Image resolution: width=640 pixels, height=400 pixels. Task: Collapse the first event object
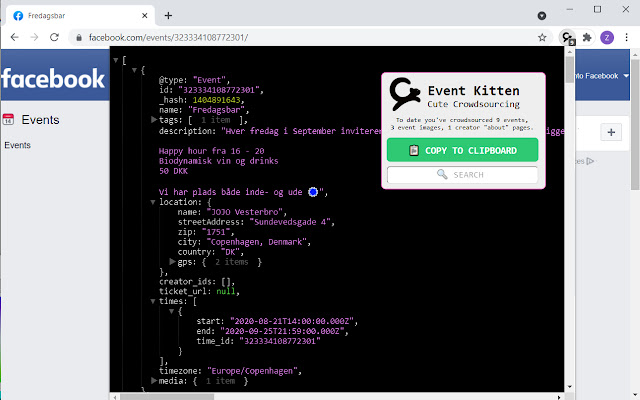(x=134, y=70)
